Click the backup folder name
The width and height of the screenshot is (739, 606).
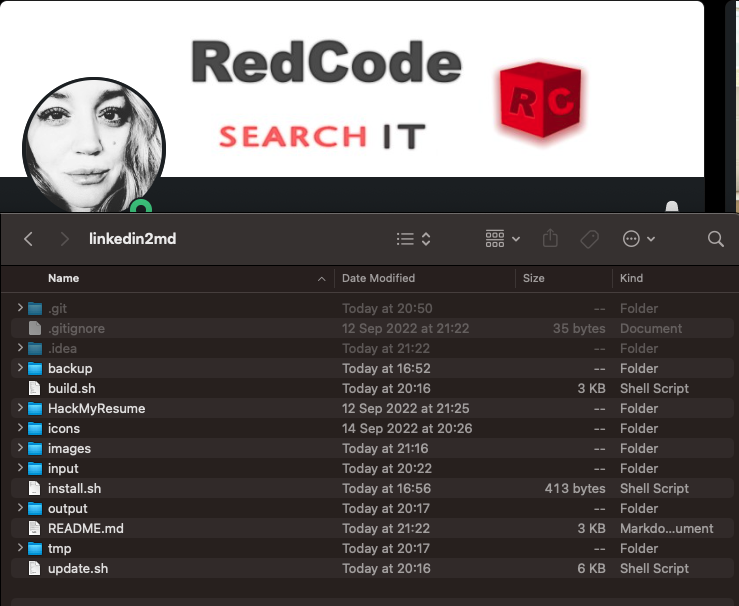70,369
